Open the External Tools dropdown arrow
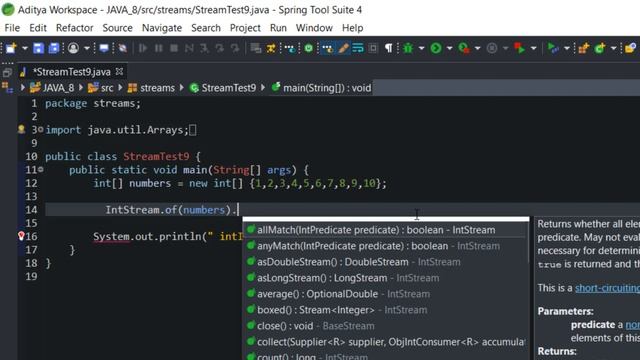640x360 pixels. (x=567, y=48)
